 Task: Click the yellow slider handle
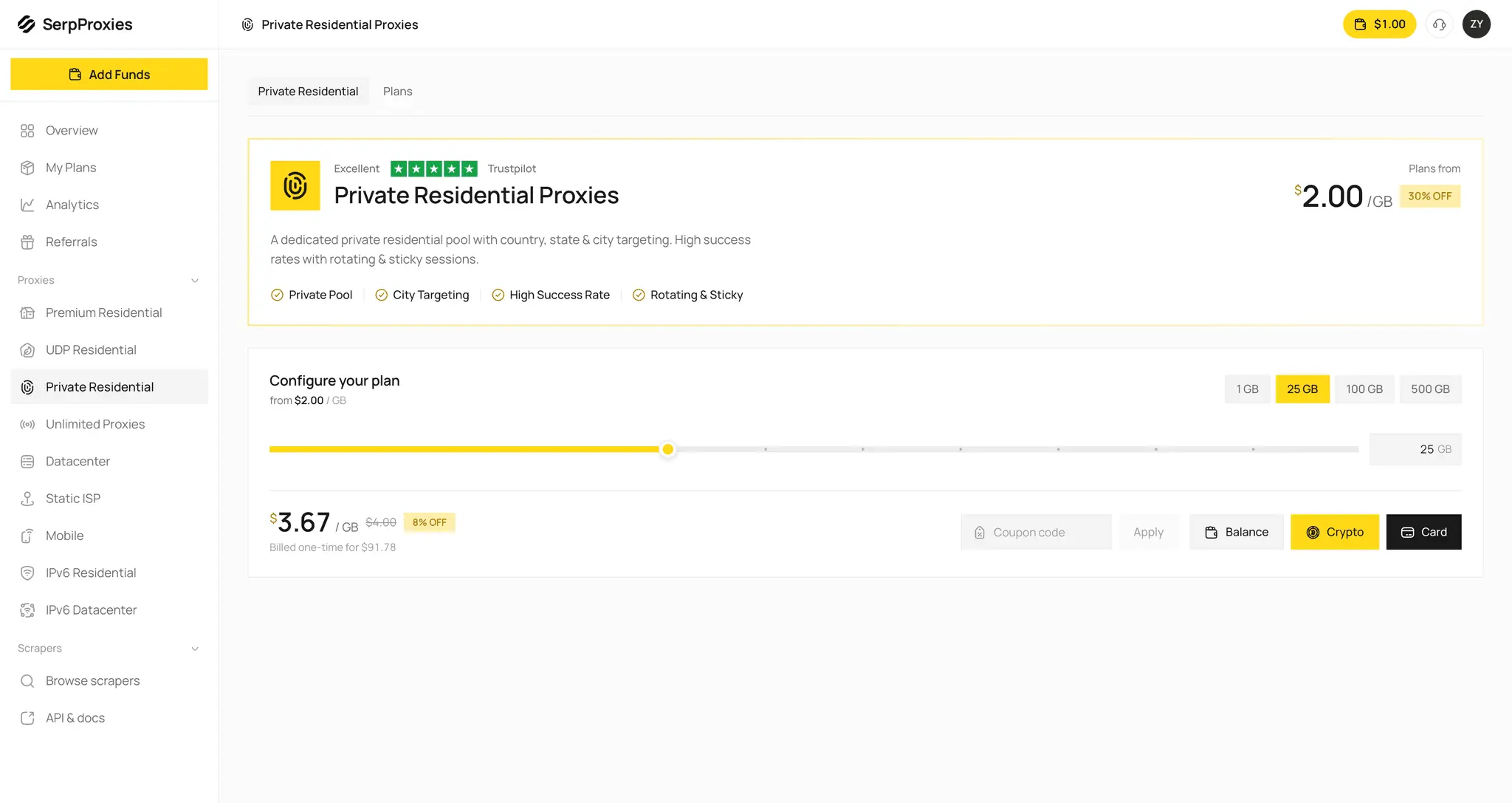point(668,449)
